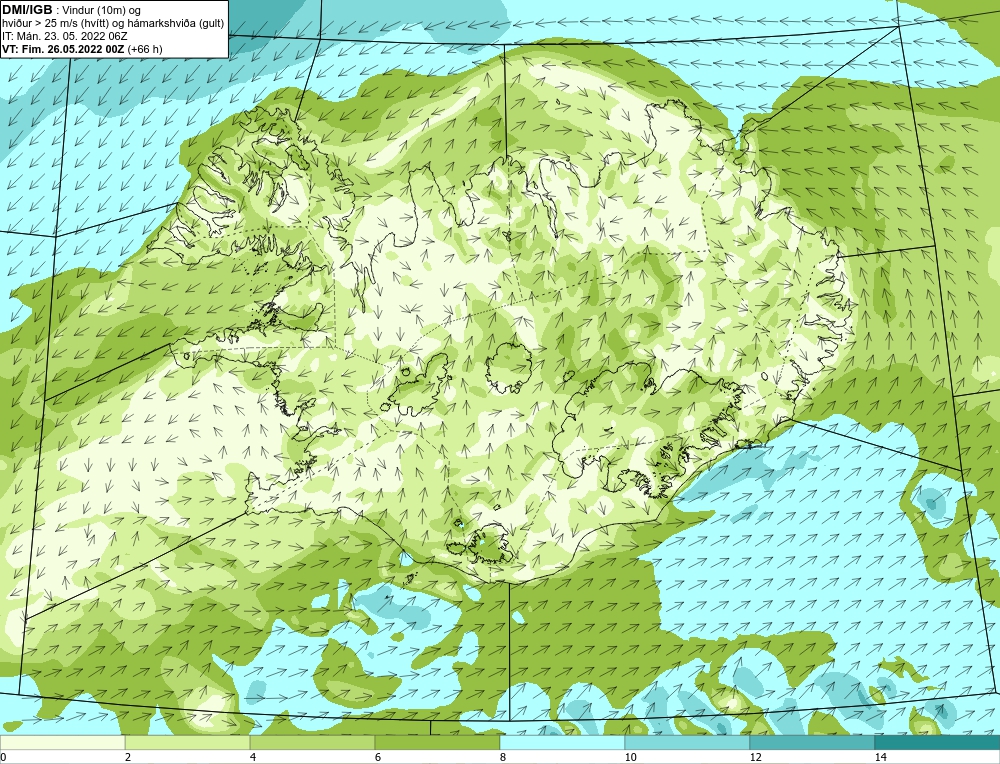This screenshot has height=764, width=1000.
Task: Click the 4-6 m/s green legend swatch
Action: pos(312,742)
